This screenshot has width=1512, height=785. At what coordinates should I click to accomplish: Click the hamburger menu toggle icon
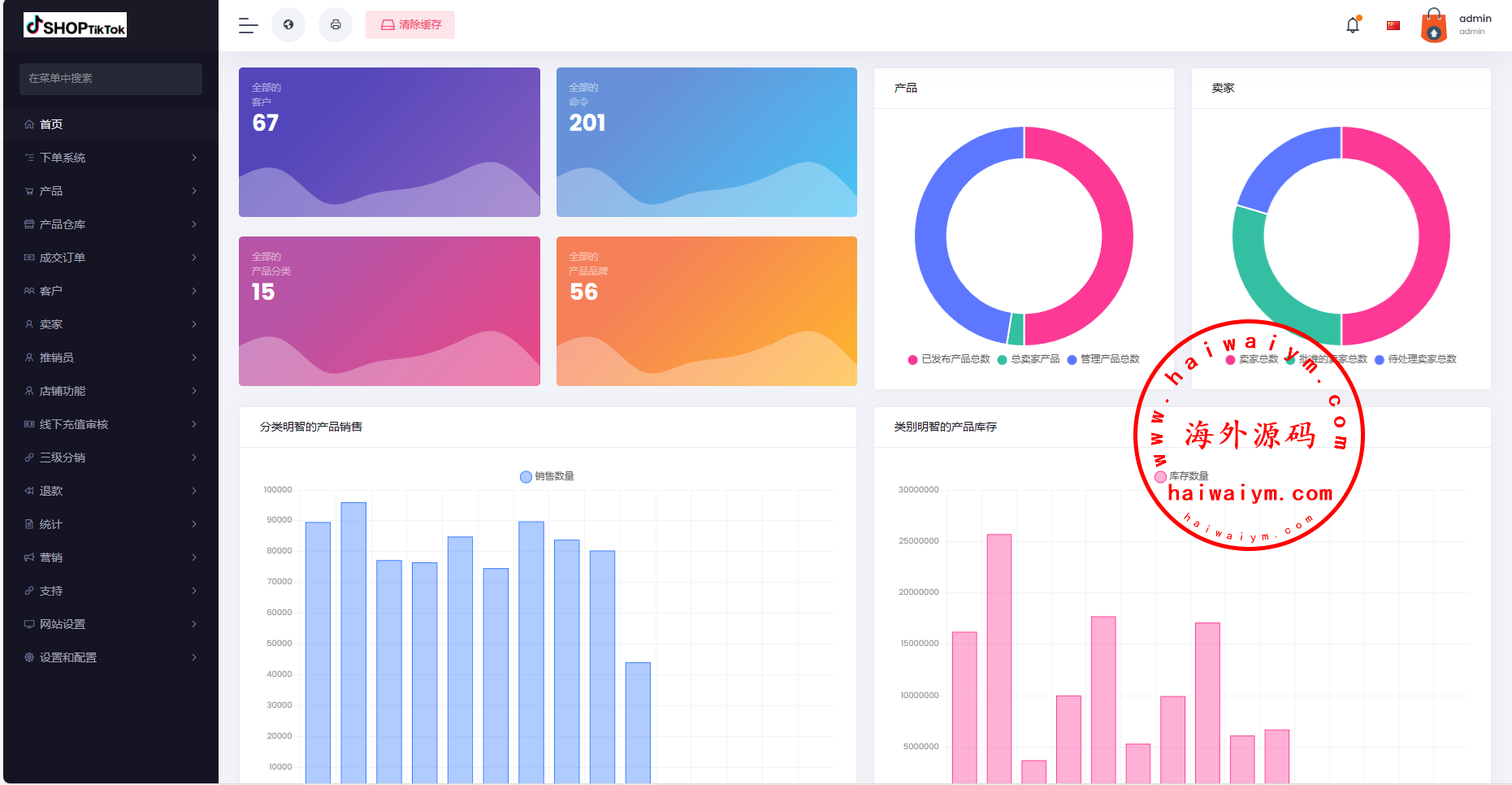[248, 25]
